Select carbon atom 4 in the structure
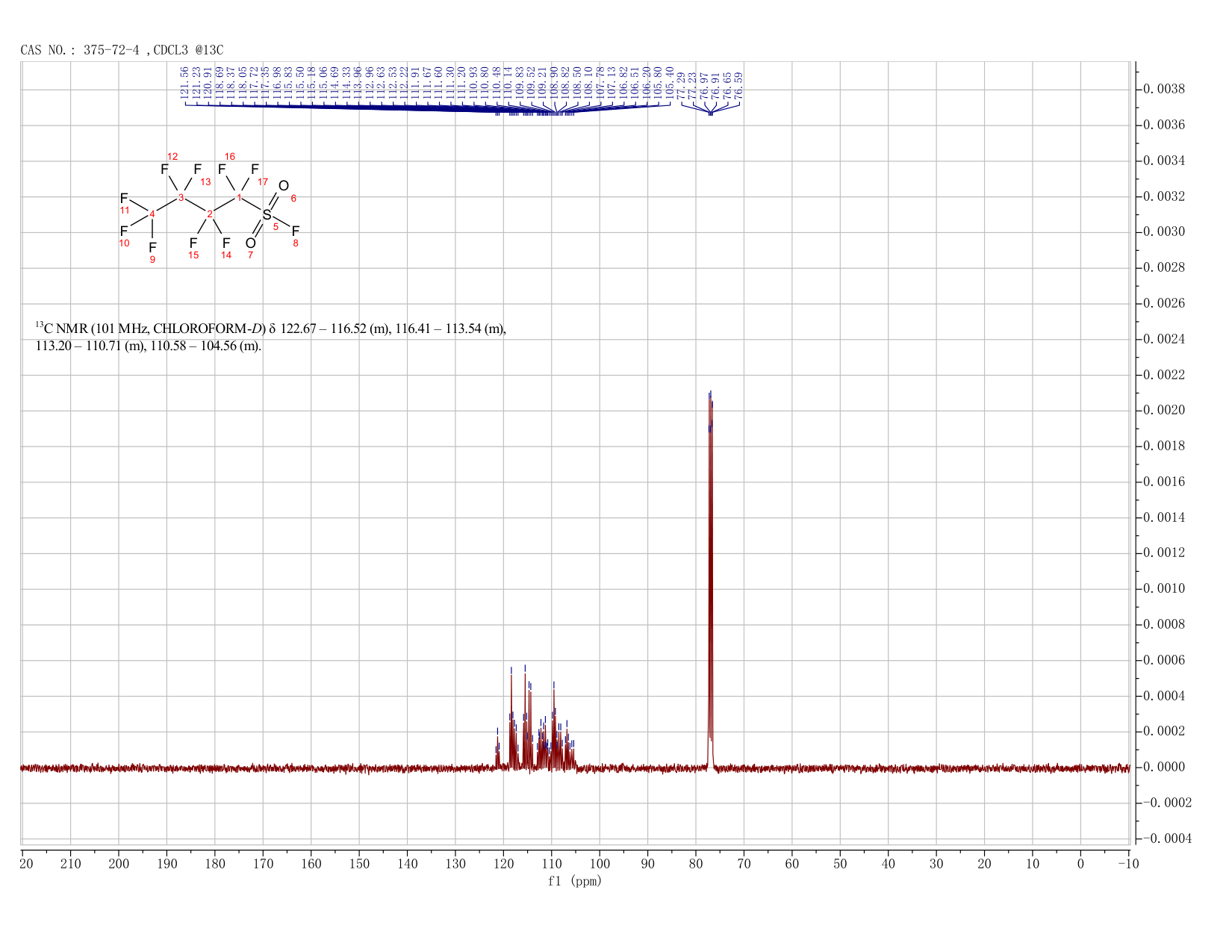The height and width of the screenshot is (952, 1232). pyautogui.click(x=152, y=214)
